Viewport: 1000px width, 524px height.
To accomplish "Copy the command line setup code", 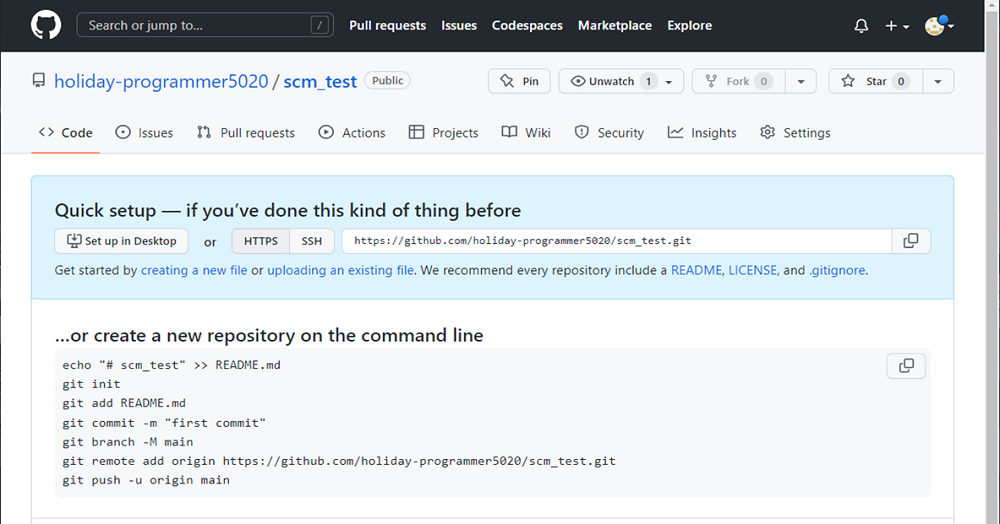I will coord(906,366).
